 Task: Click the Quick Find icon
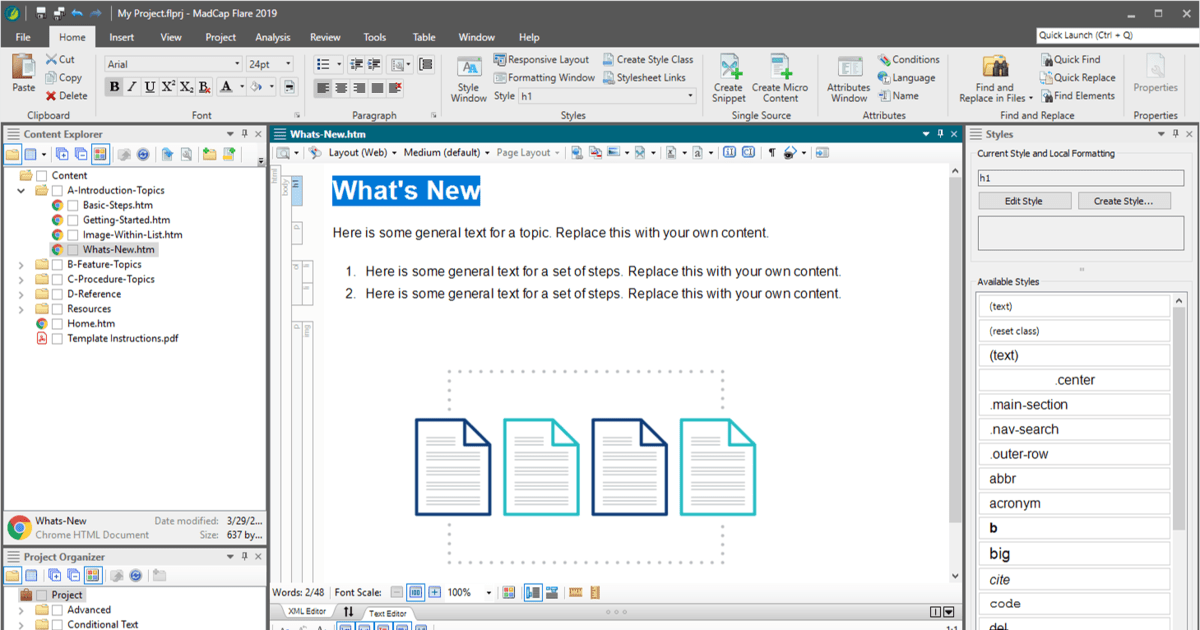(1046, 60)
